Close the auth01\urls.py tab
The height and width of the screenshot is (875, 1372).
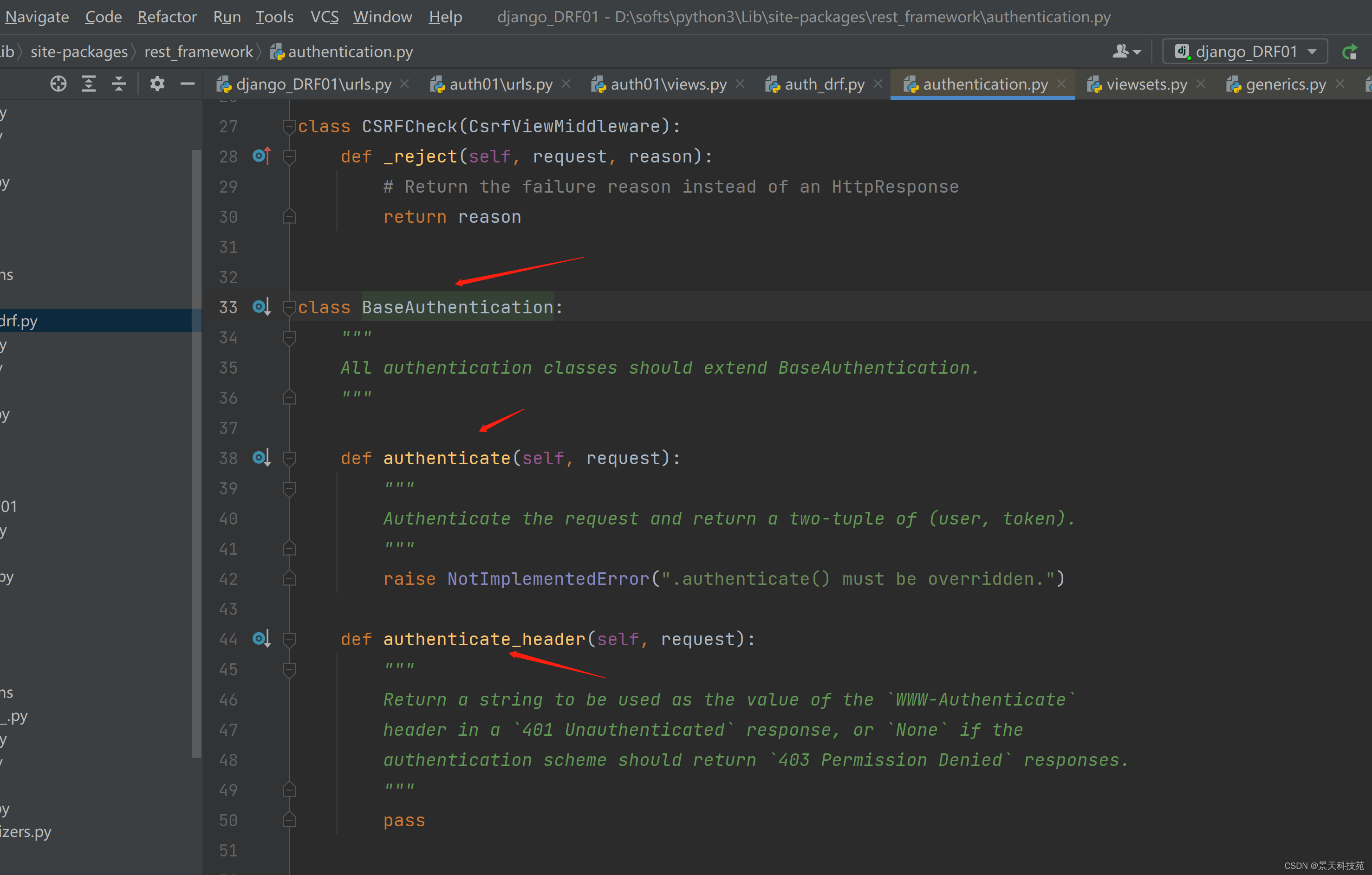(x=566, y=84)
